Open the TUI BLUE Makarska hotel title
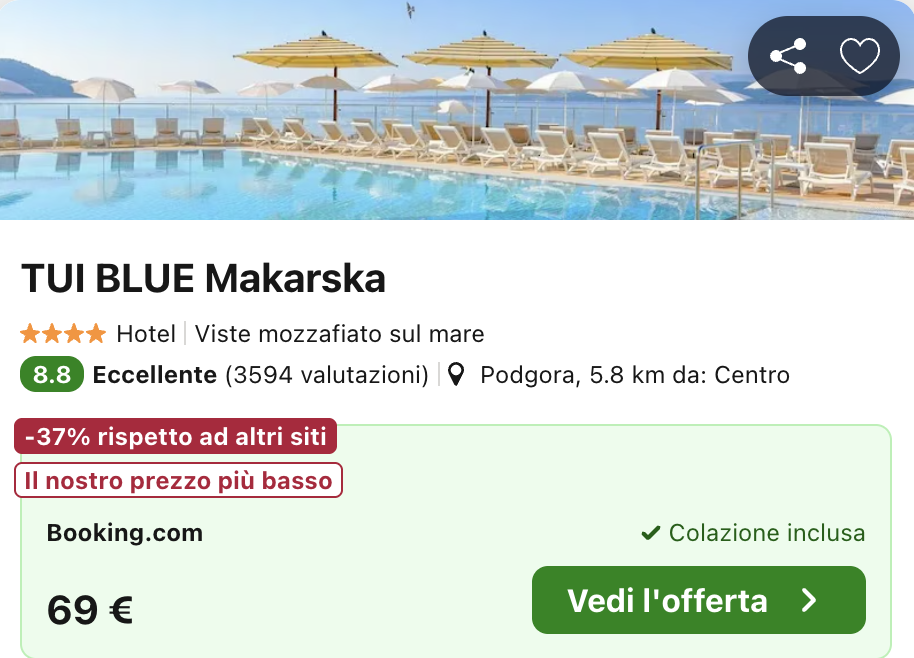 point(203,279)
